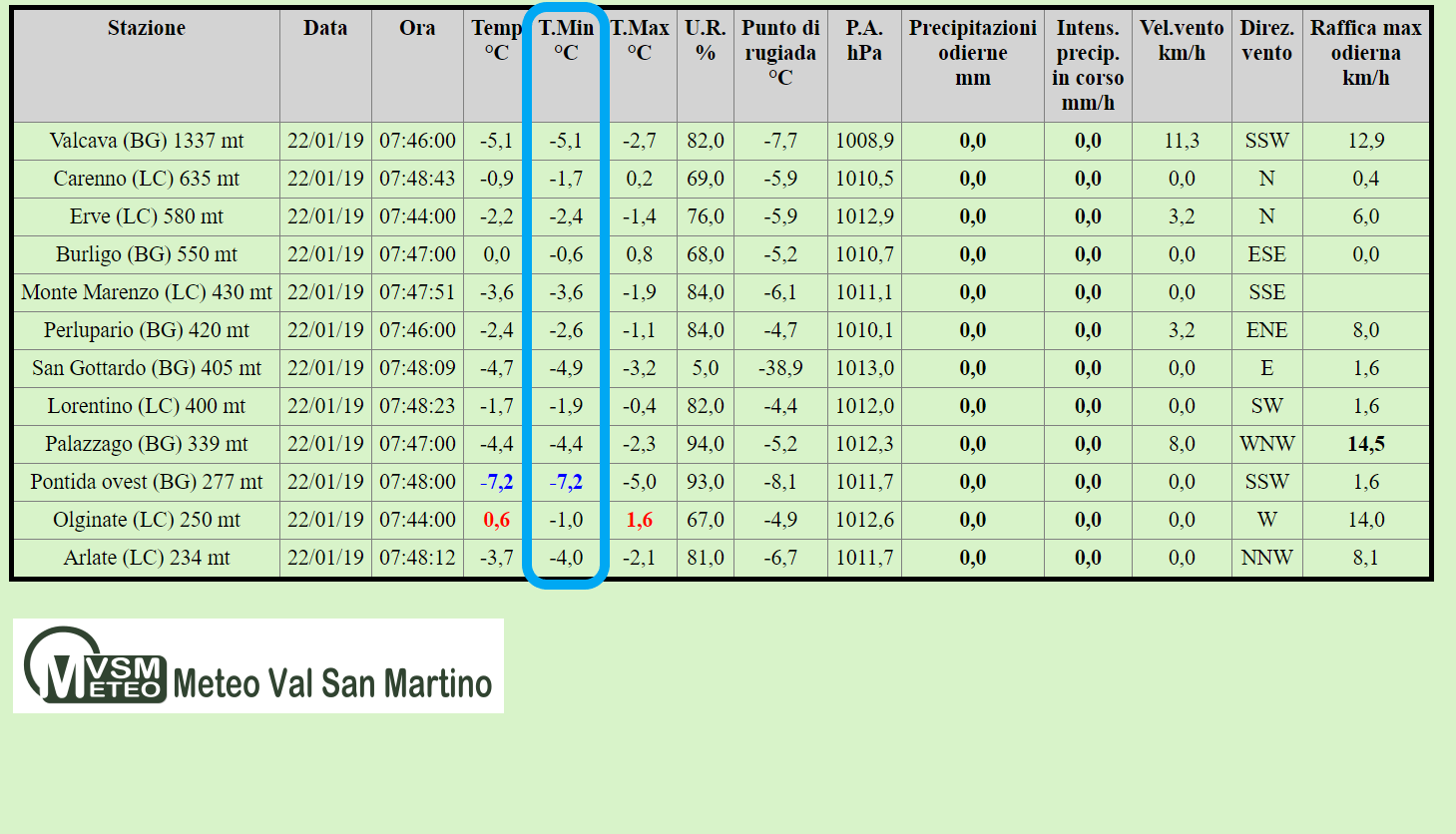Click the Burligo (BG) 550 mt station
The height and width of the screenshot is (834, 1456).
(x=147, y=254)
